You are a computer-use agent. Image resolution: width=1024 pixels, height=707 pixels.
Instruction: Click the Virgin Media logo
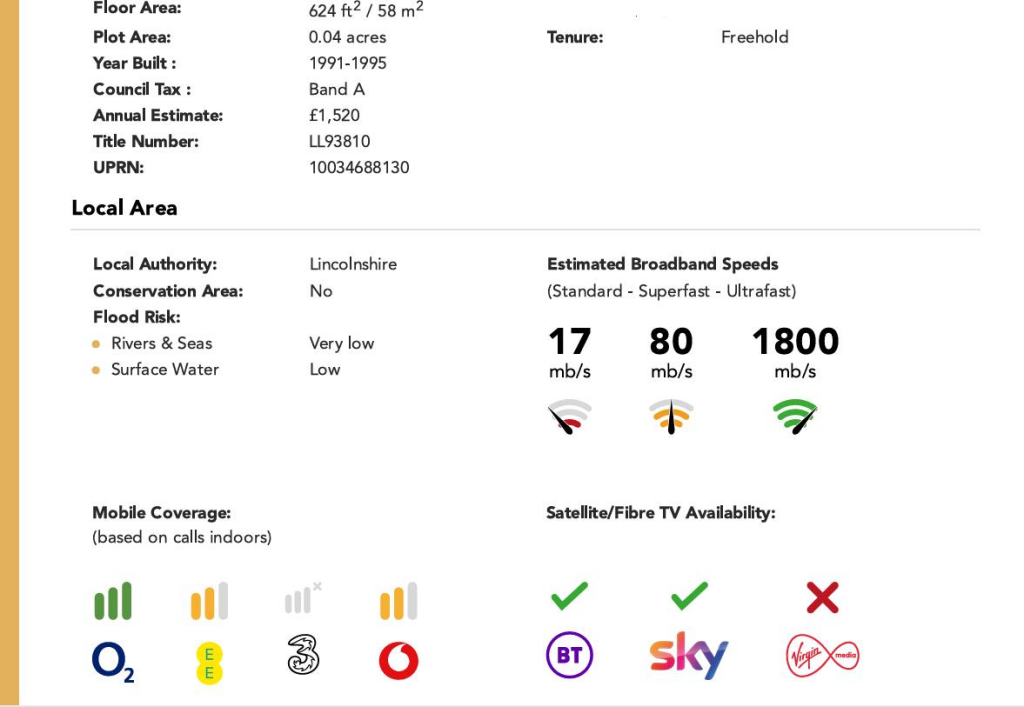point(822,656)
